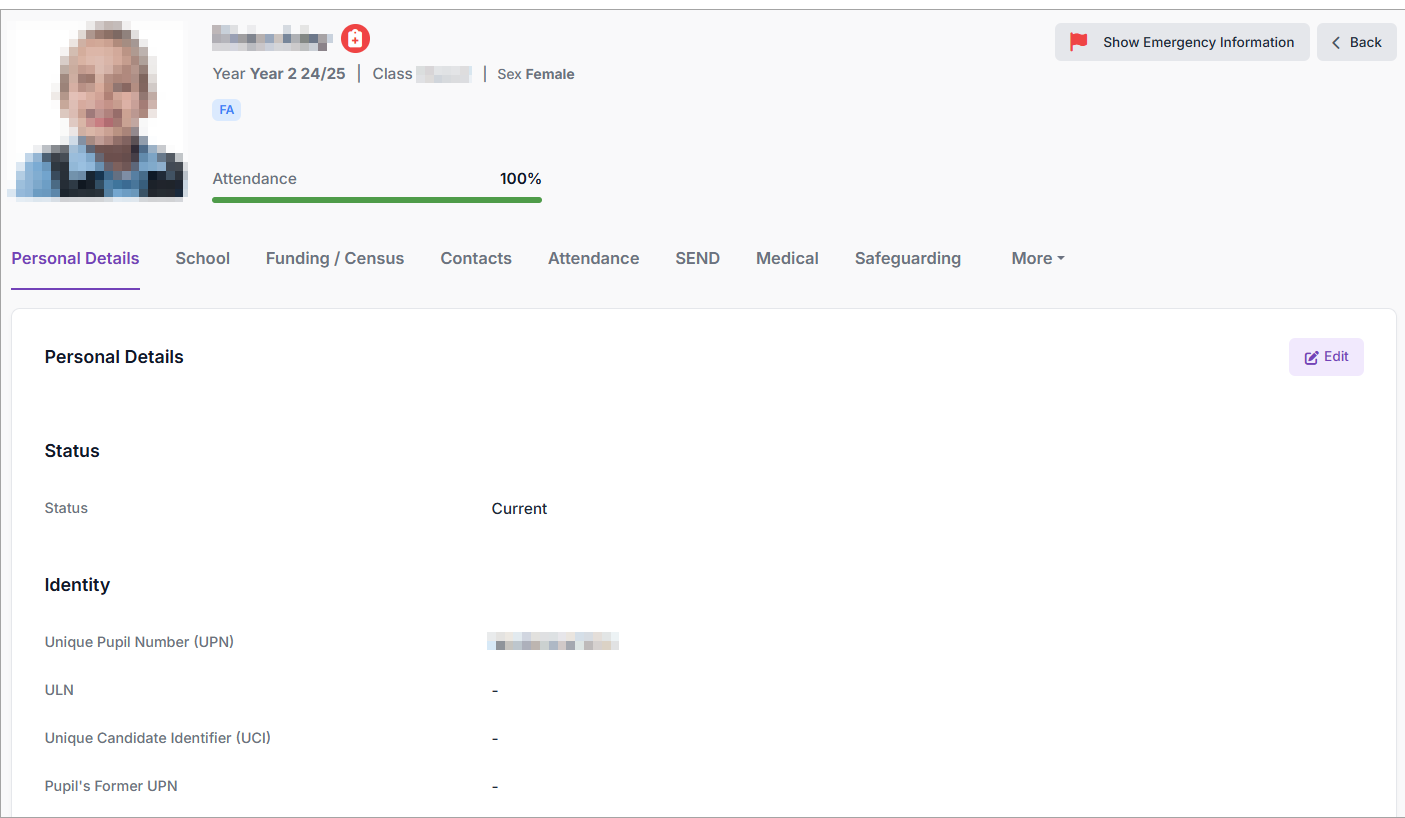Expand the More dropdown menu
This screenshot has width=1405, height=818.
tap(1037, 258)
